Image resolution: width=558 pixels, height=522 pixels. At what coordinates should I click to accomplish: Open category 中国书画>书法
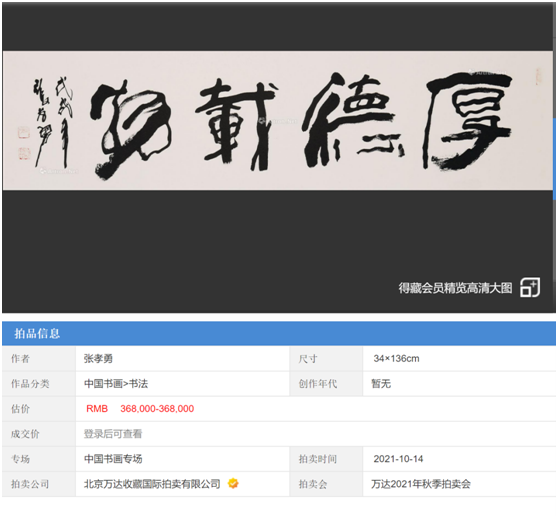(116, 384)
